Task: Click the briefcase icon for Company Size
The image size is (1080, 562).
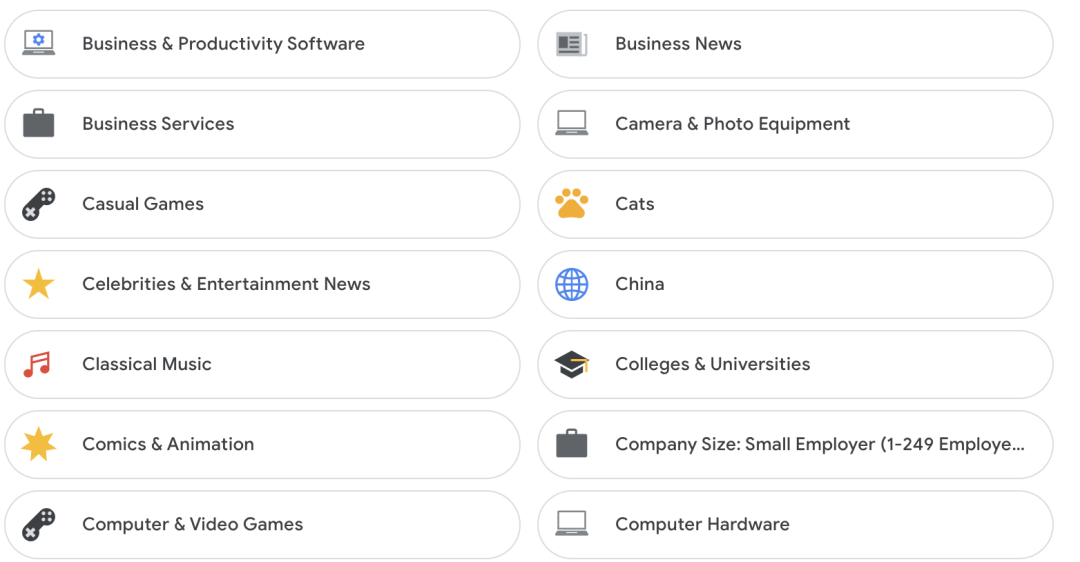Action: pos(572,444)
